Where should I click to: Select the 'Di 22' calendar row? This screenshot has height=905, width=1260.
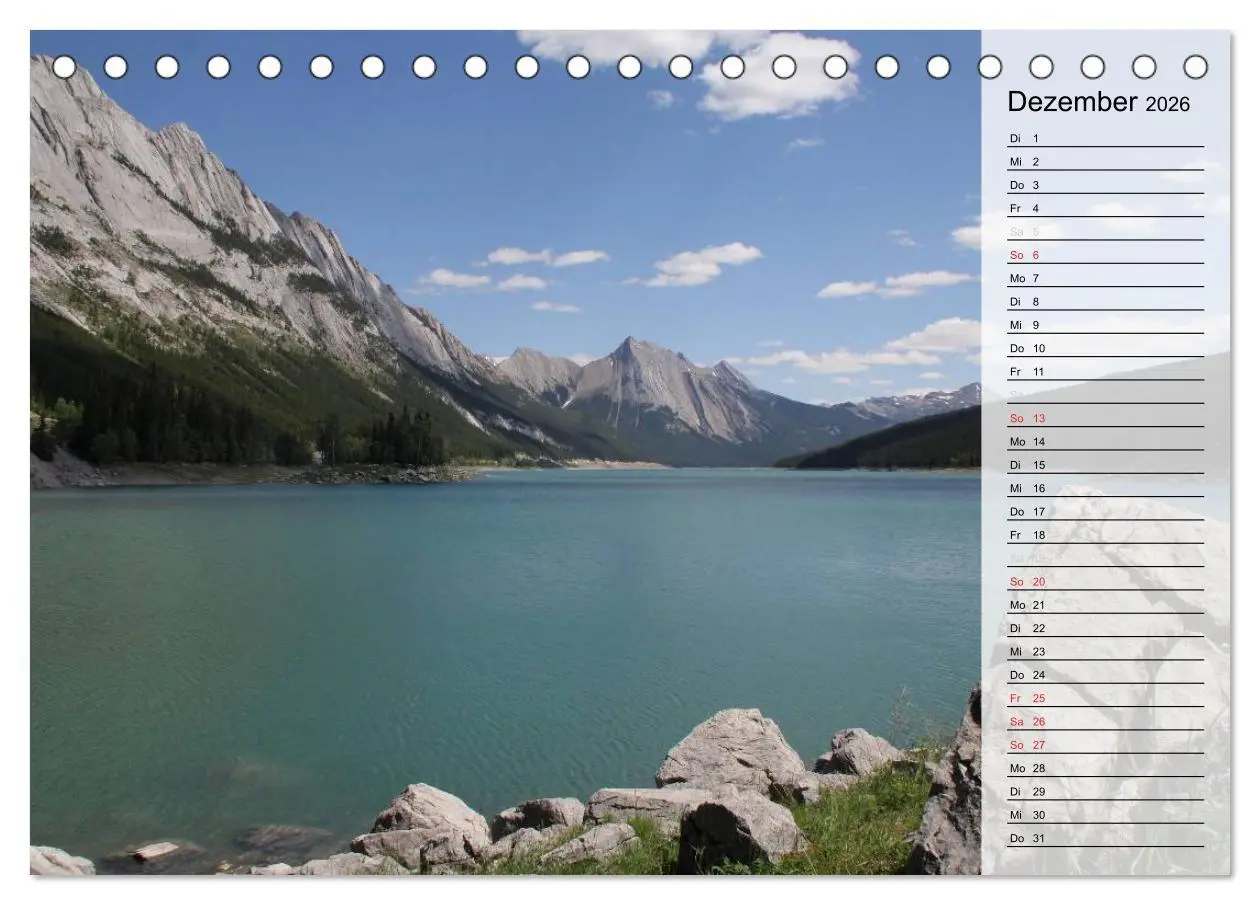coord(1105,628)
